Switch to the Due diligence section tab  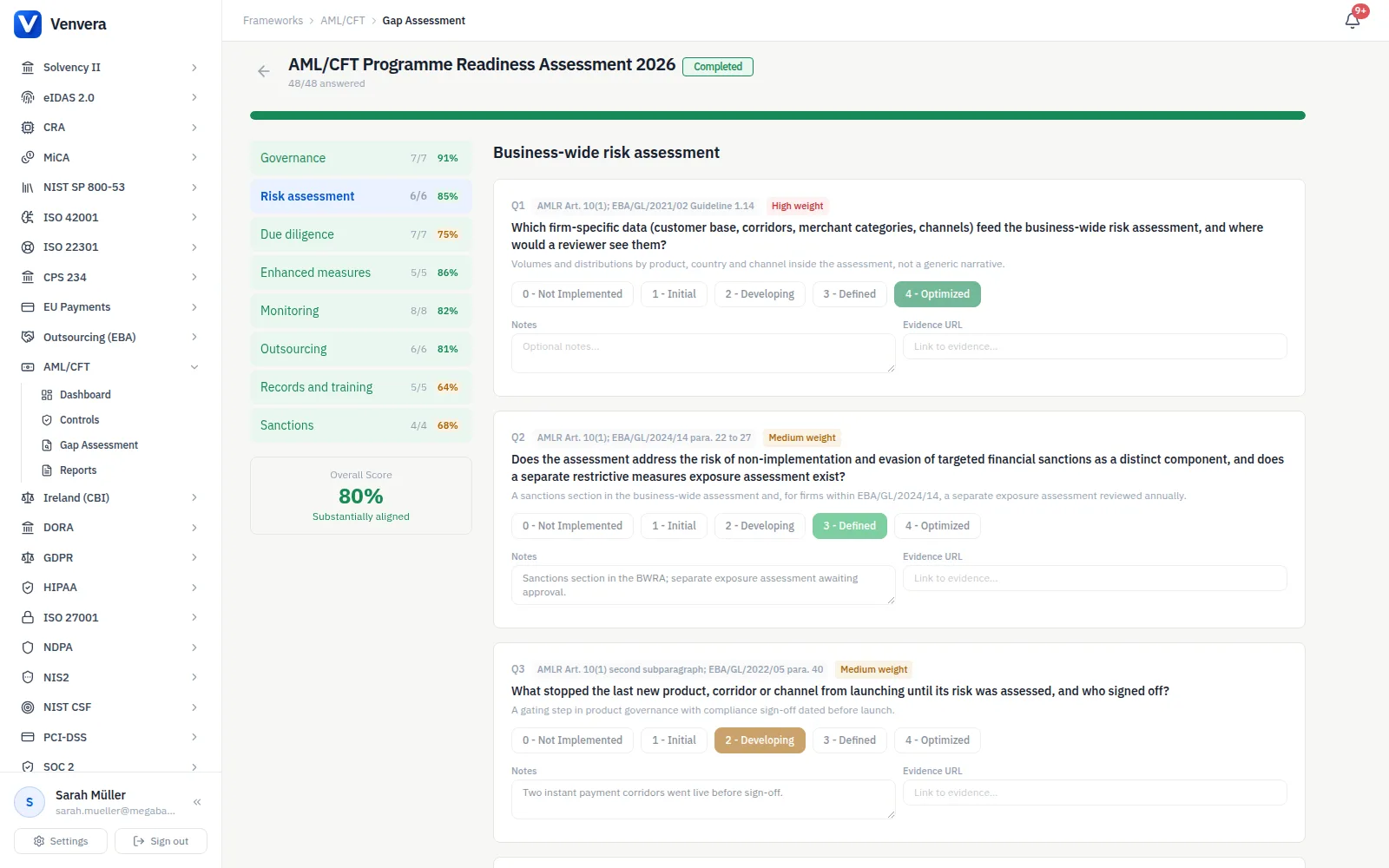click(361, 234)
